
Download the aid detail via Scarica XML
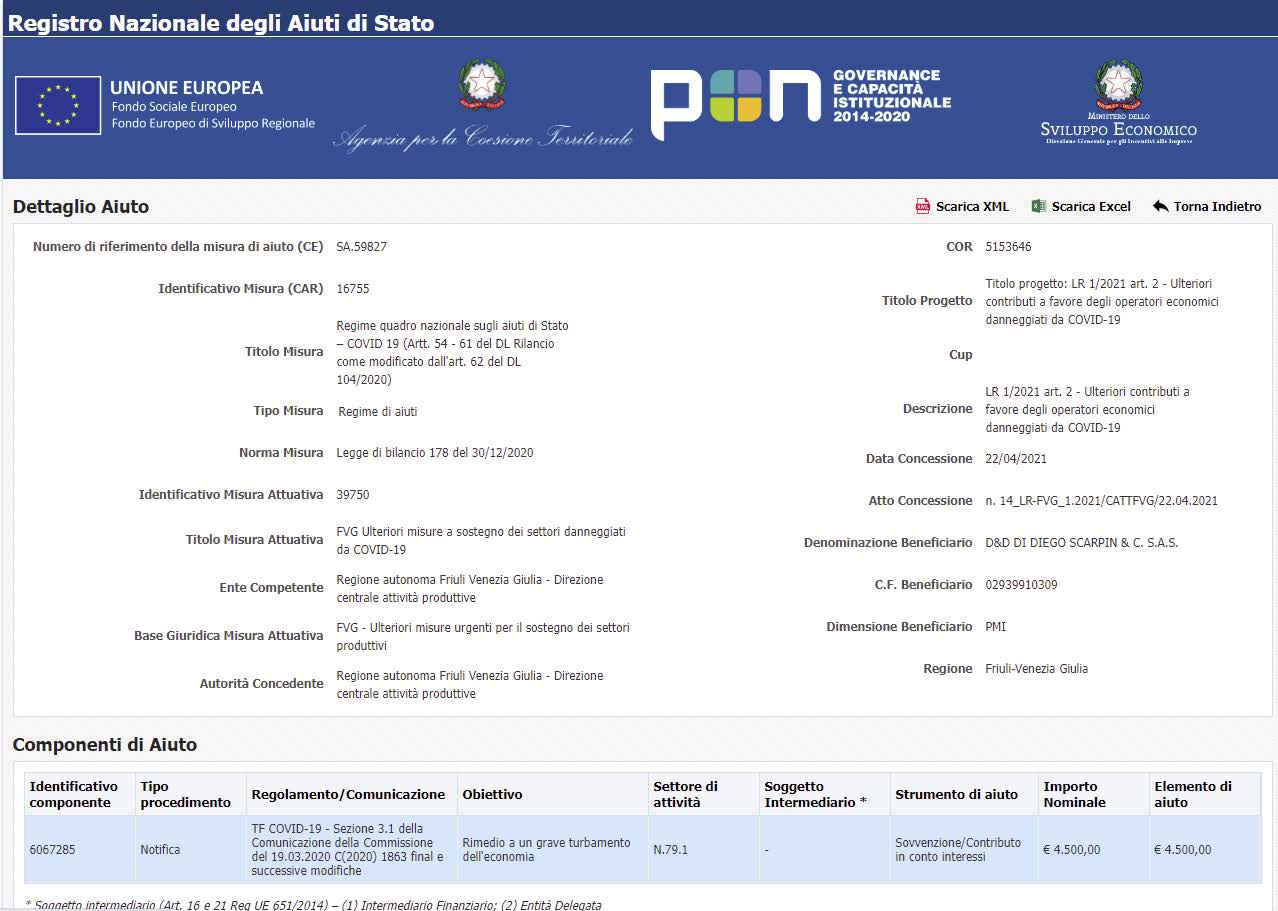click(x=962, y=206)
